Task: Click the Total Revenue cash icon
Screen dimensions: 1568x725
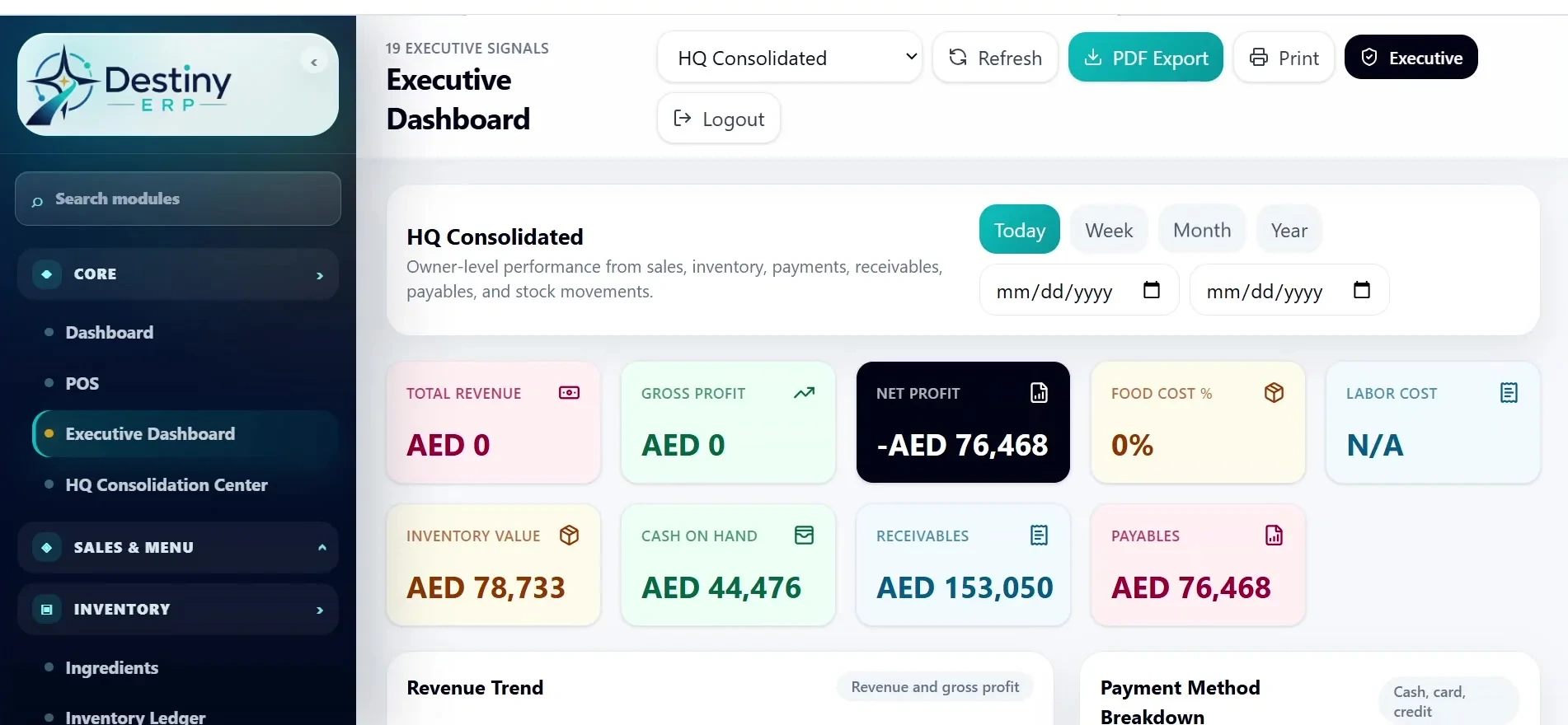Action: (x=569, y=393)
